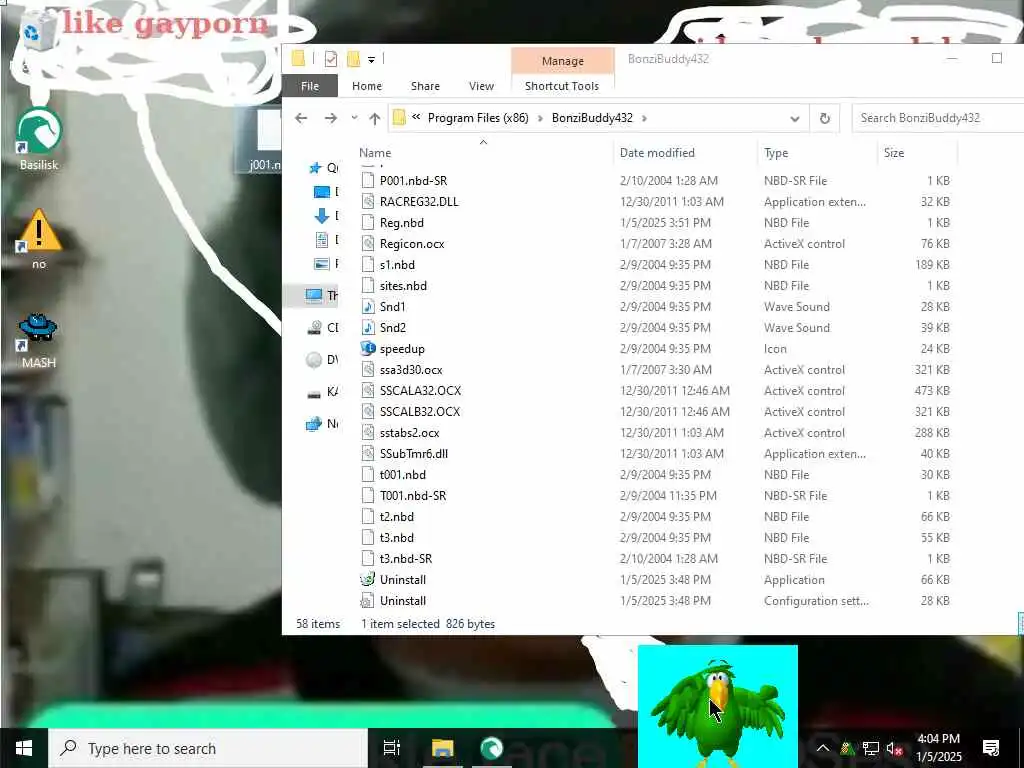Expand the address bar history dropdown
1024x768 pixels.
795,118
